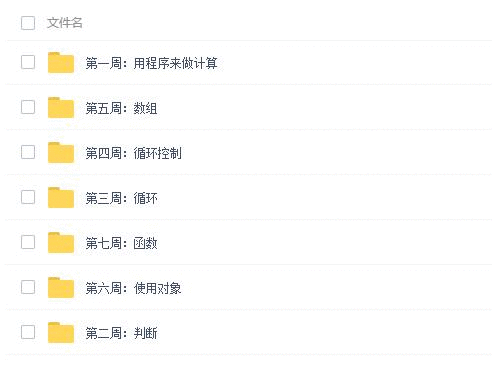Open folder icon for 第三周：循环
Image resolution: width=492 pixels, height=383 pixels.
pos(61,197)
